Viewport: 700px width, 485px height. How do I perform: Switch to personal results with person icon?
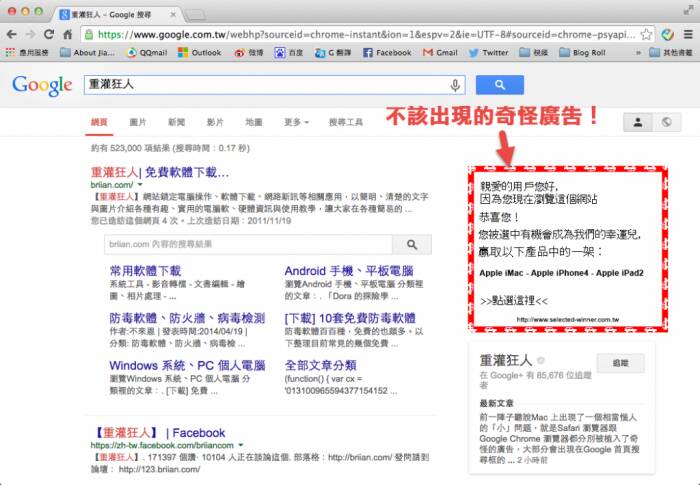pos(638,122)
